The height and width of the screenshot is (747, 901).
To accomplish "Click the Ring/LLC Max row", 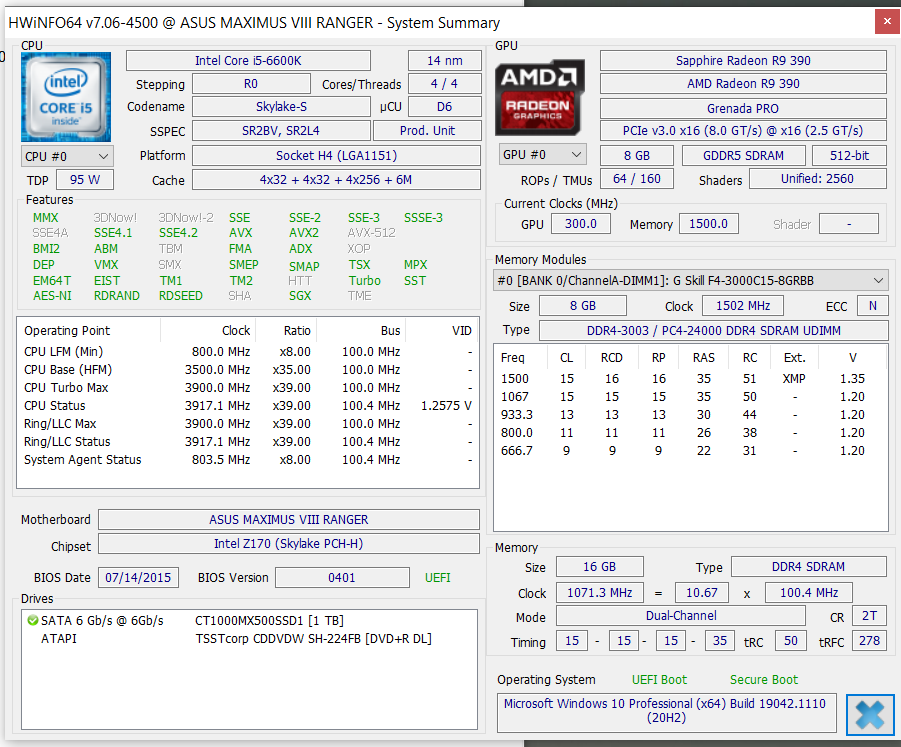I will (x=248, y=423).
